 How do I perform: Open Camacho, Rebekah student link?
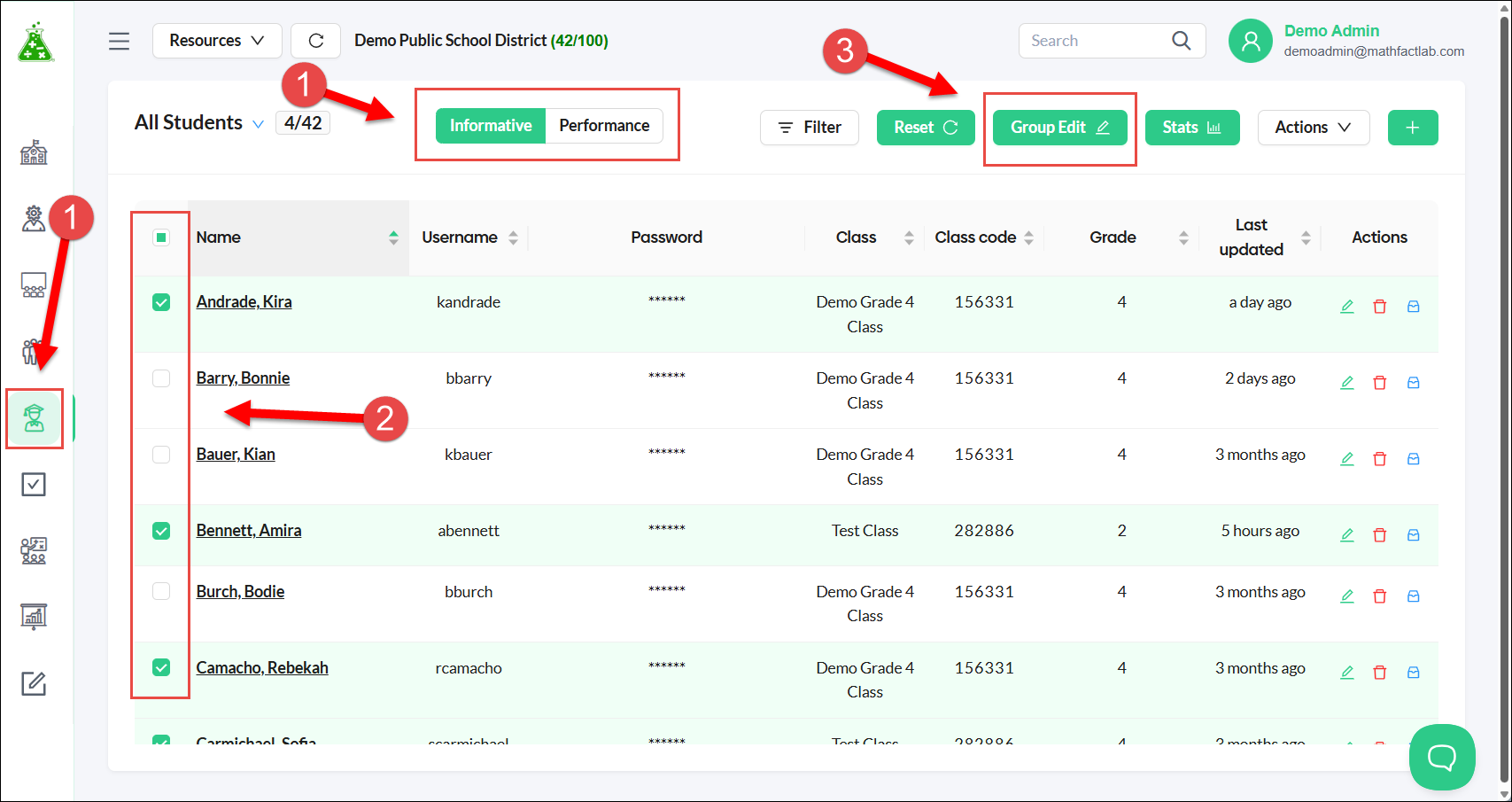point(262,667)
